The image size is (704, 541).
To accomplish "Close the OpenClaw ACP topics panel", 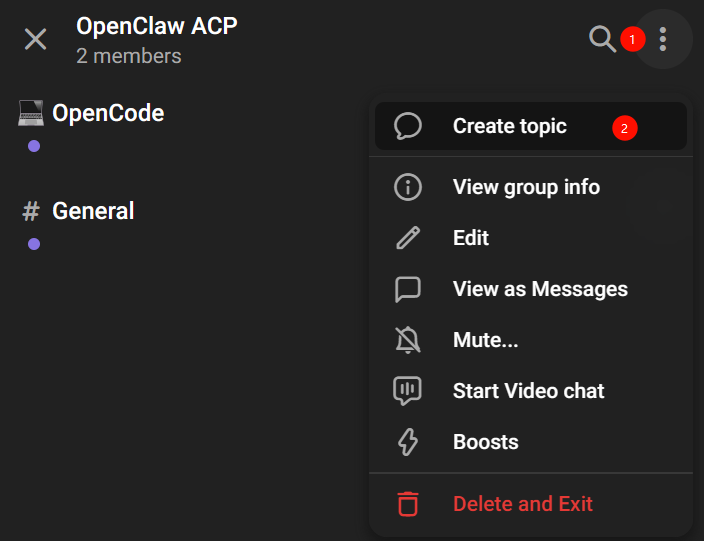I will click(x=35, y=39).
